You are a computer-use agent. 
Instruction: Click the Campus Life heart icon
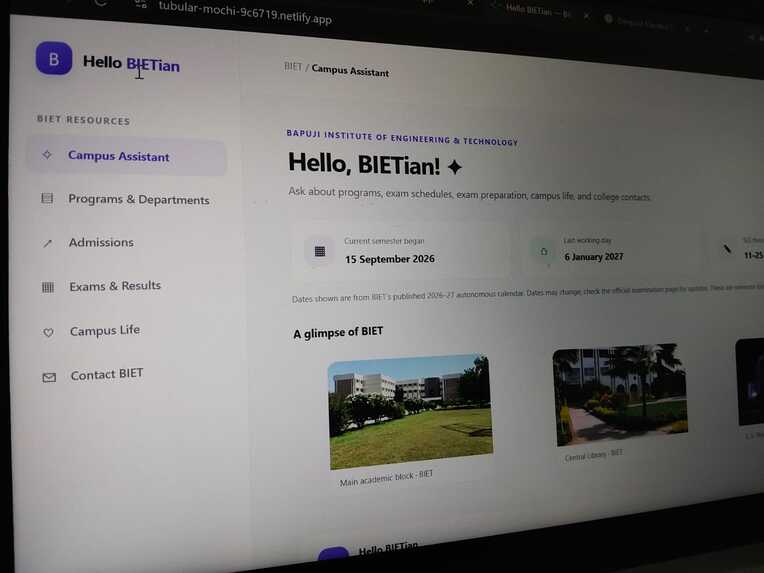[x=48, y=332]
